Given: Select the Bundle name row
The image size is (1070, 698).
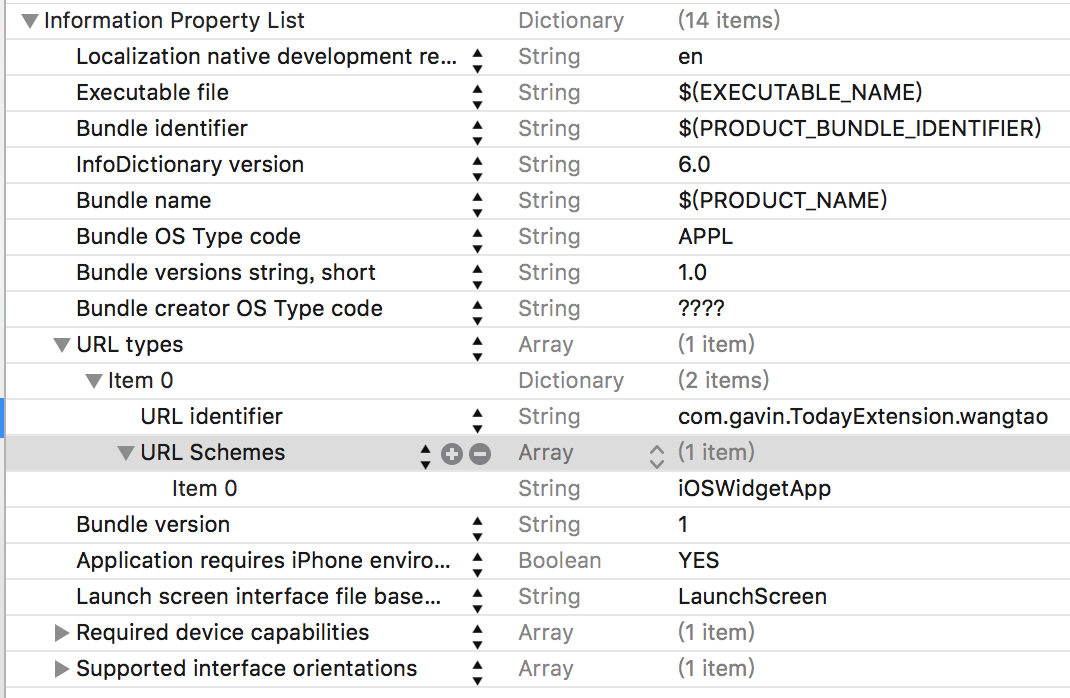Looking at the screenshot, I should pos(144,201).
